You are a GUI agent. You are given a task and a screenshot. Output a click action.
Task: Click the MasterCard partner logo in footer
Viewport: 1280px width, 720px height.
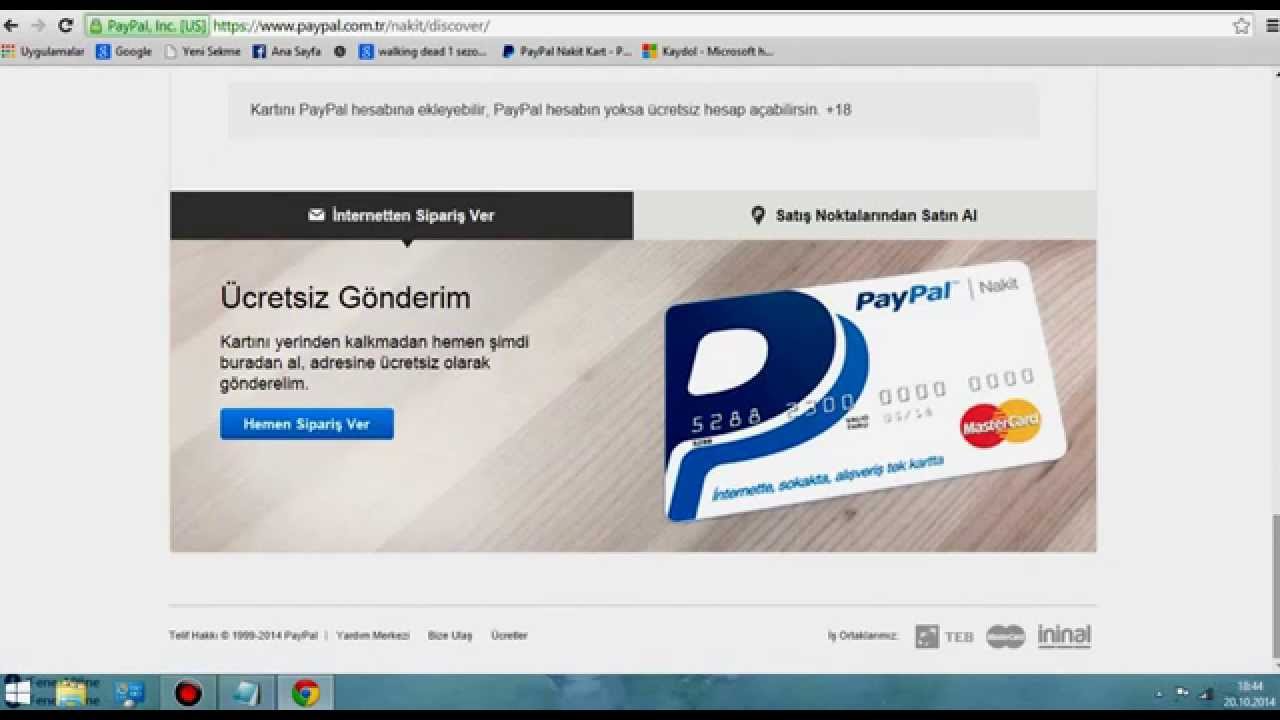pos(1006,636)
